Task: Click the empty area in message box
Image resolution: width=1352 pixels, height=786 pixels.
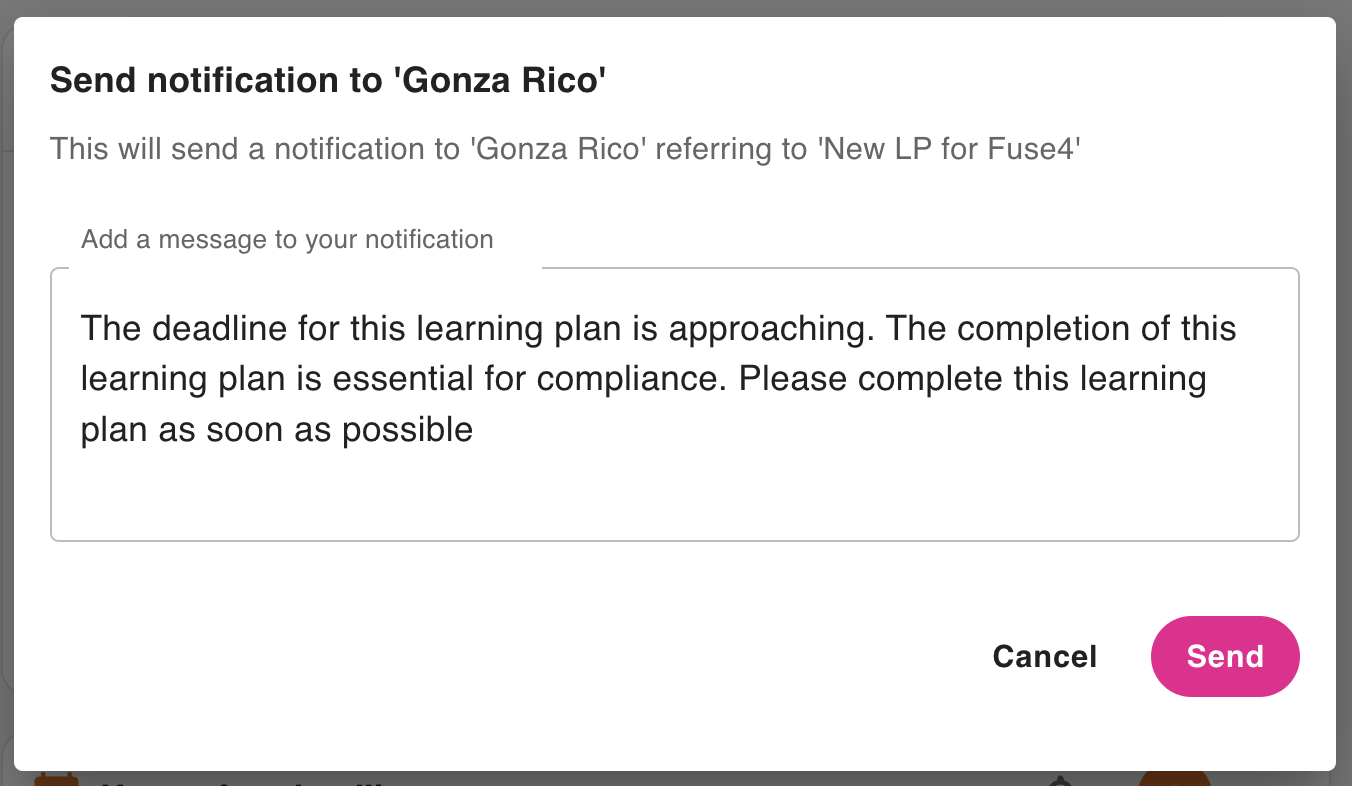Action: coord(675,497)
